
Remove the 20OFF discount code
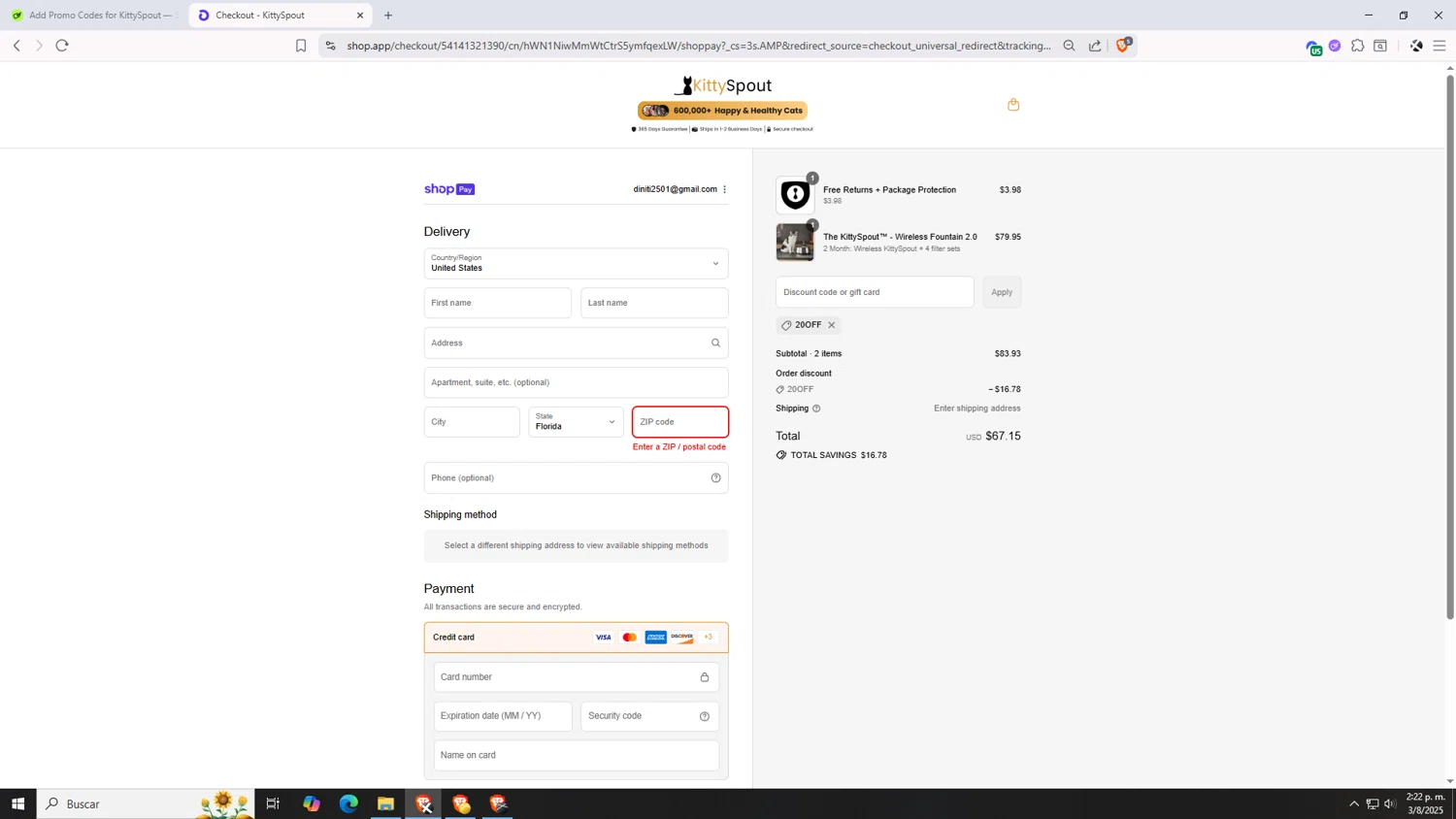click(832, 325)
